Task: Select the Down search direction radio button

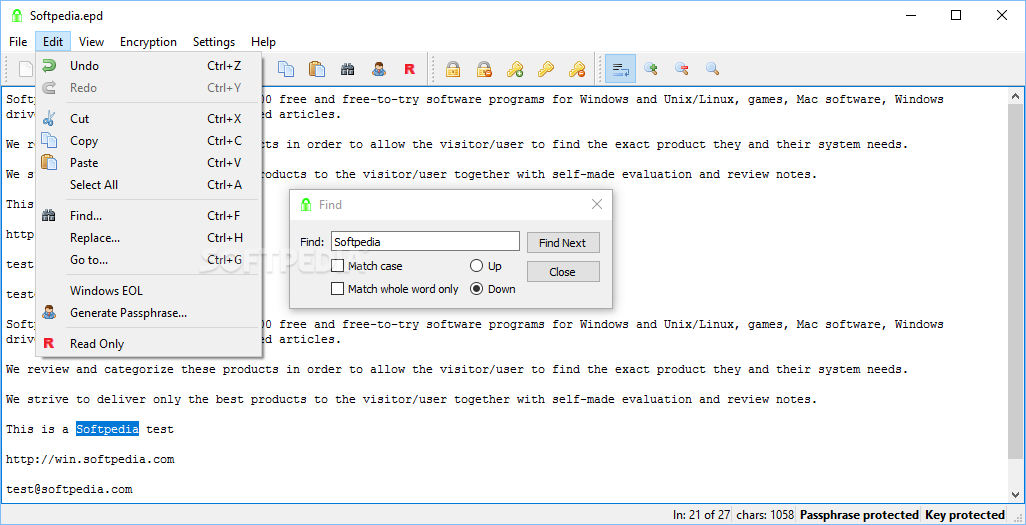Action: tap(476, 289)
